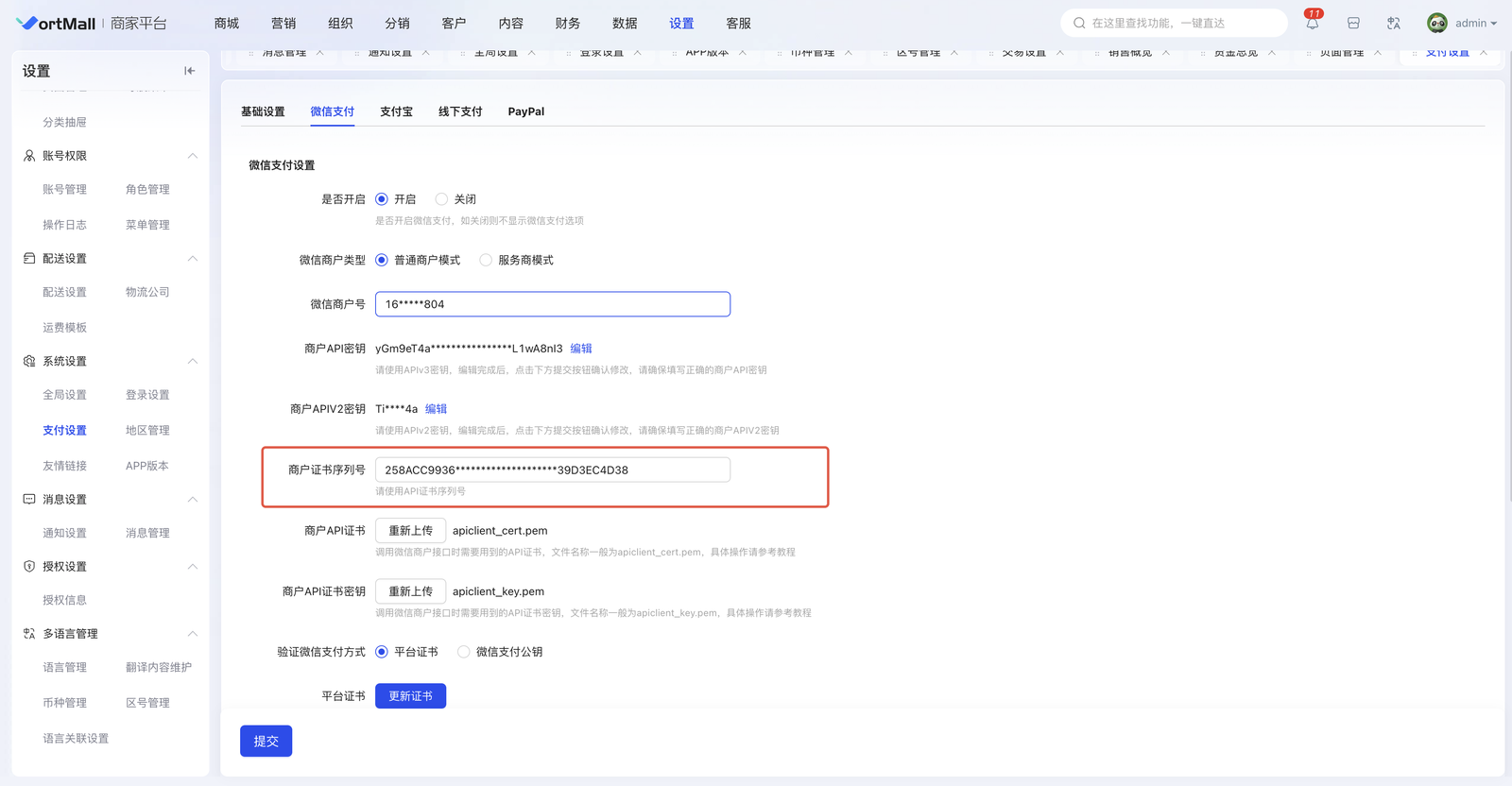Image resolution: width=1512 pixels, height=786 pixels.
Task: Click the SortMall logo
Action: (57, 24)
